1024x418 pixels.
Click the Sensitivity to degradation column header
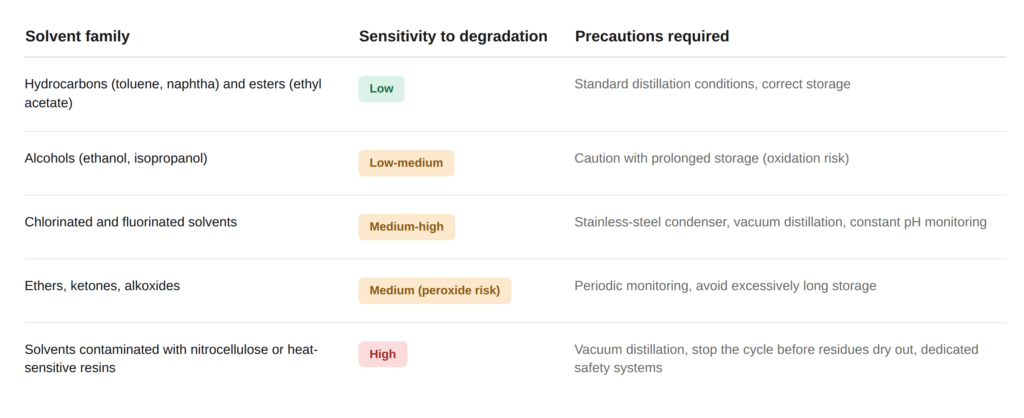[453, 36]
